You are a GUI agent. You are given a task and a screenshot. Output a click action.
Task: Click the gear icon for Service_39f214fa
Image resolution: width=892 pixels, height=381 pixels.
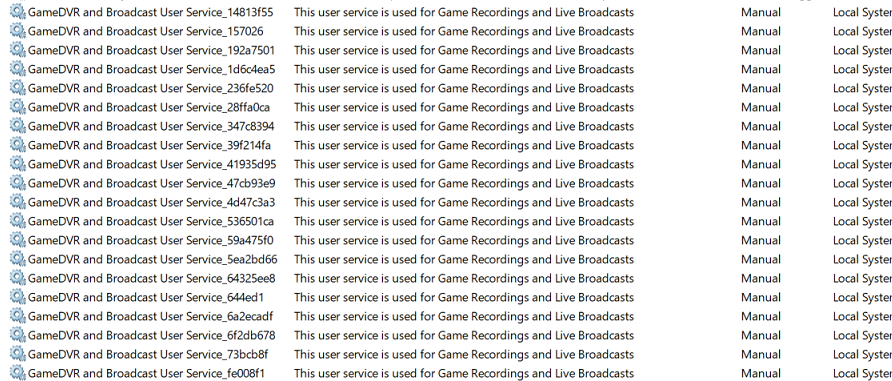coord(18,144)
